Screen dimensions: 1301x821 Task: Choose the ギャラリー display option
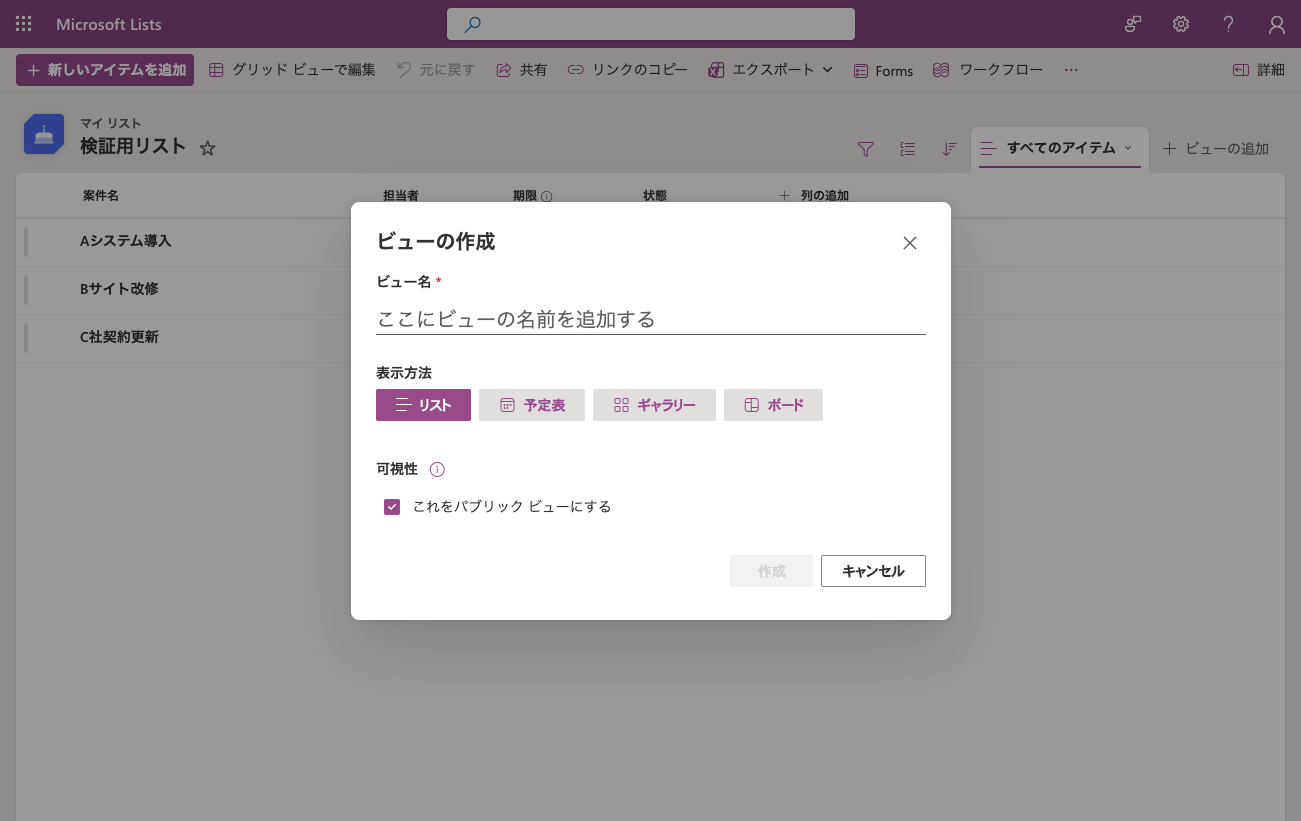[654, 405]
